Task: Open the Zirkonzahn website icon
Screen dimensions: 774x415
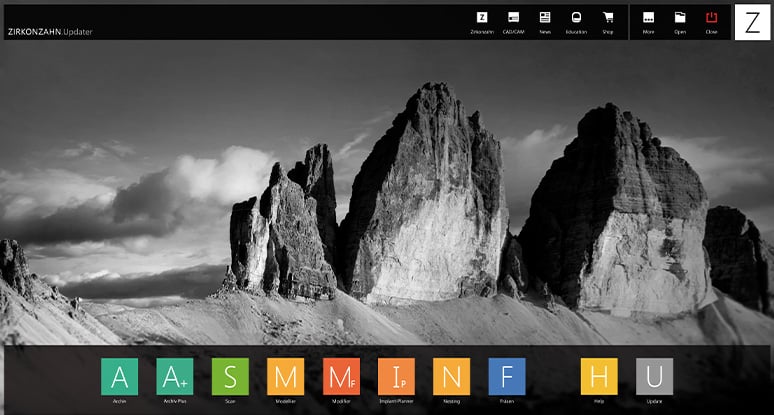Action: pos(482,22)
